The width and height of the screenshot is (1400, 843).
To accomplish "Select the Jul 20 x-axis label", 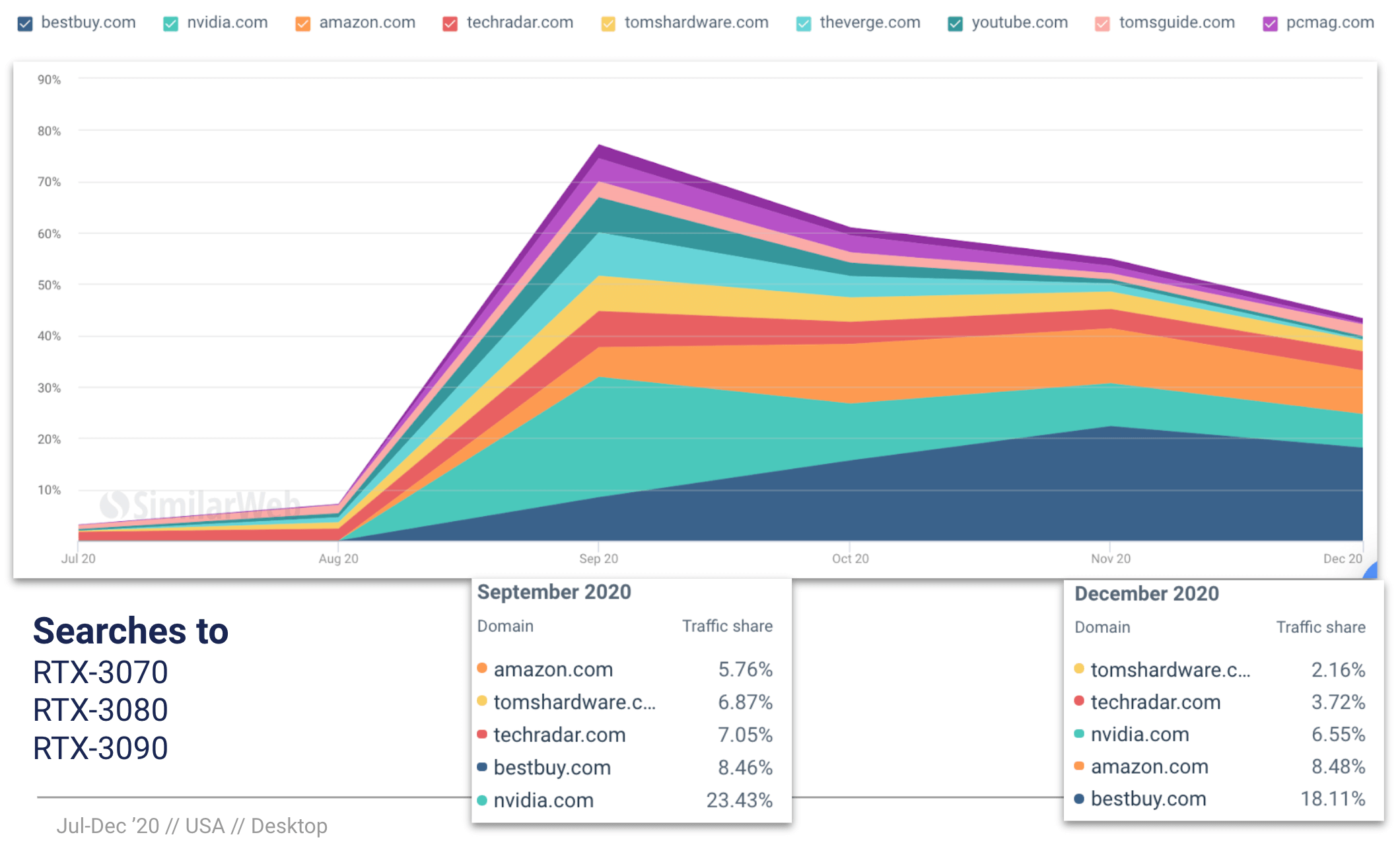I will tap(79, 559).
